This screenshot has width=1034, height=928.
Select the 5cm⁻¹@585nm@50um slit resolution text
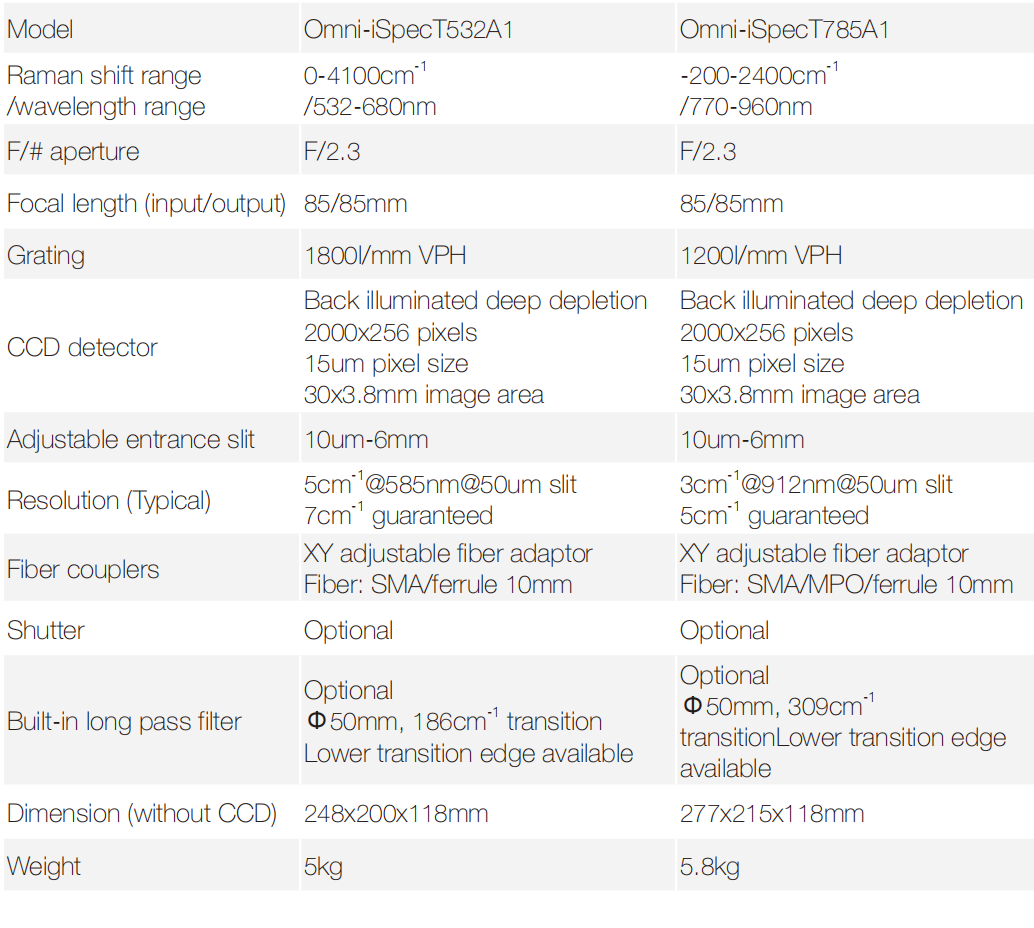[440, 485]
